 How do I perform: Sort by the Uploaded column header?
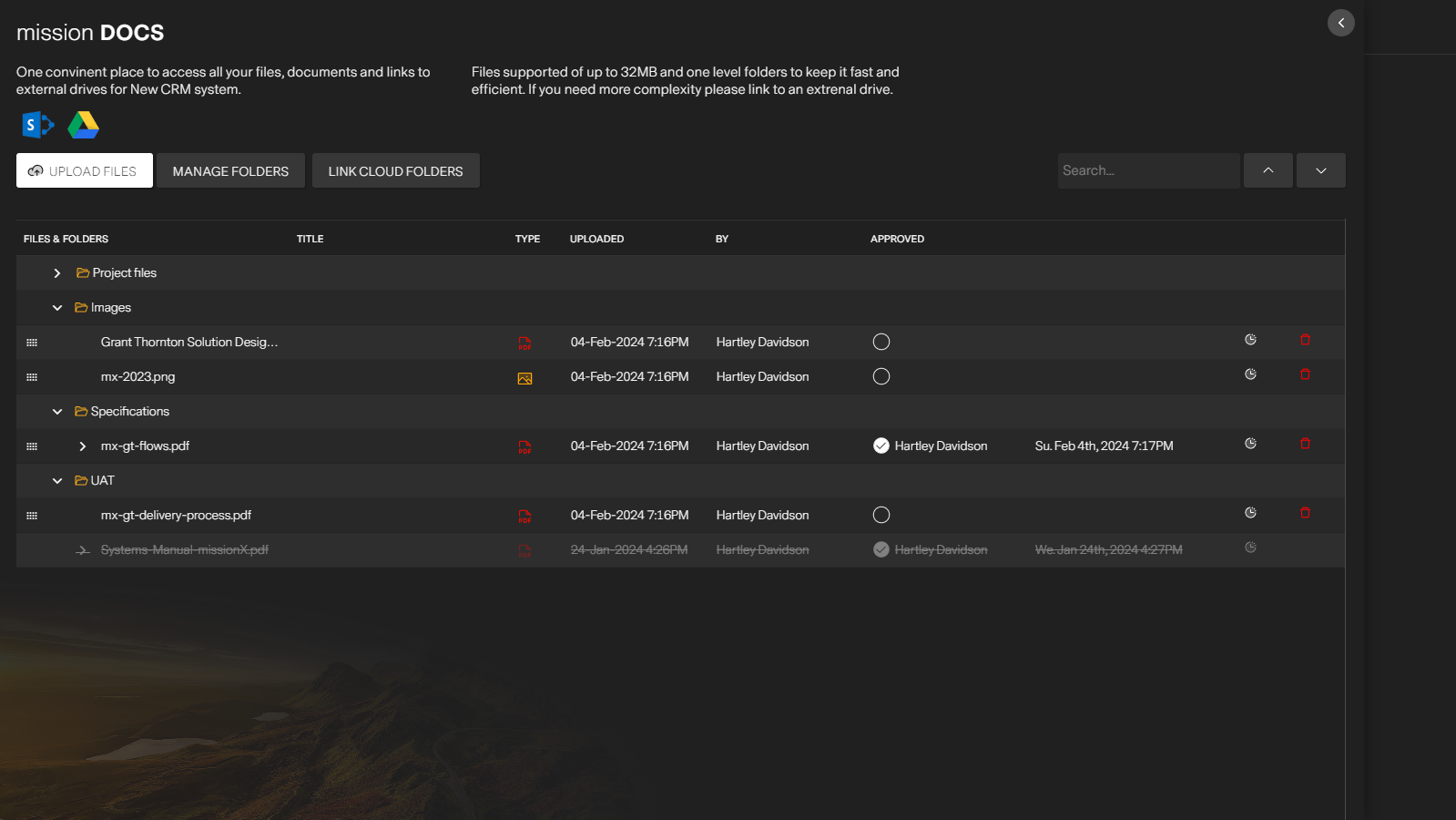pyautogui.click(x=596, y=239)
